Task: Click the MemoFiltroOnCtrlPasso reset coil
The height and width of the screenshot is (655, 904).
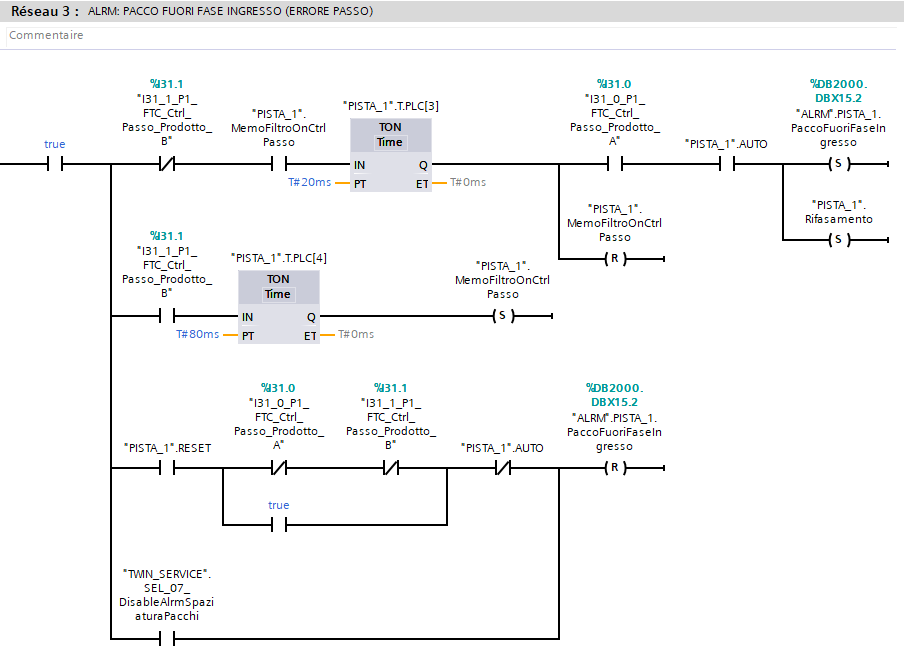Action: (615, 259)
